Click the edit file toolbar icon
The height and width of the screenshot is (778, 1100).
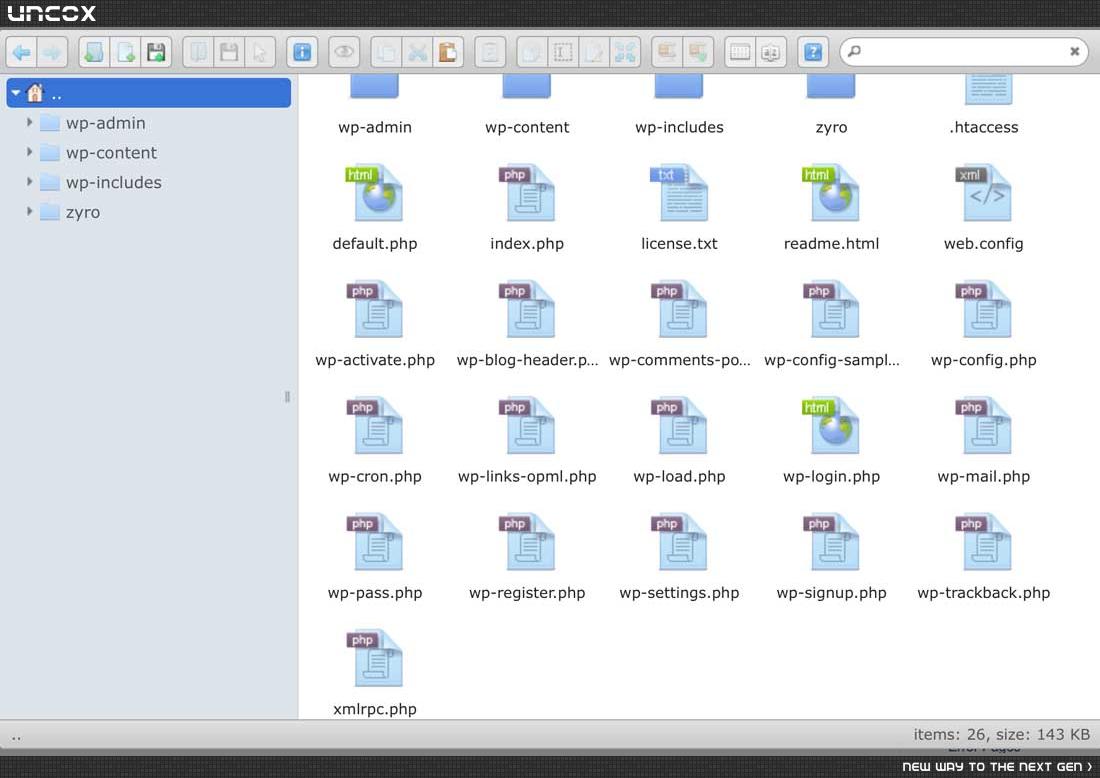(594, 52)
